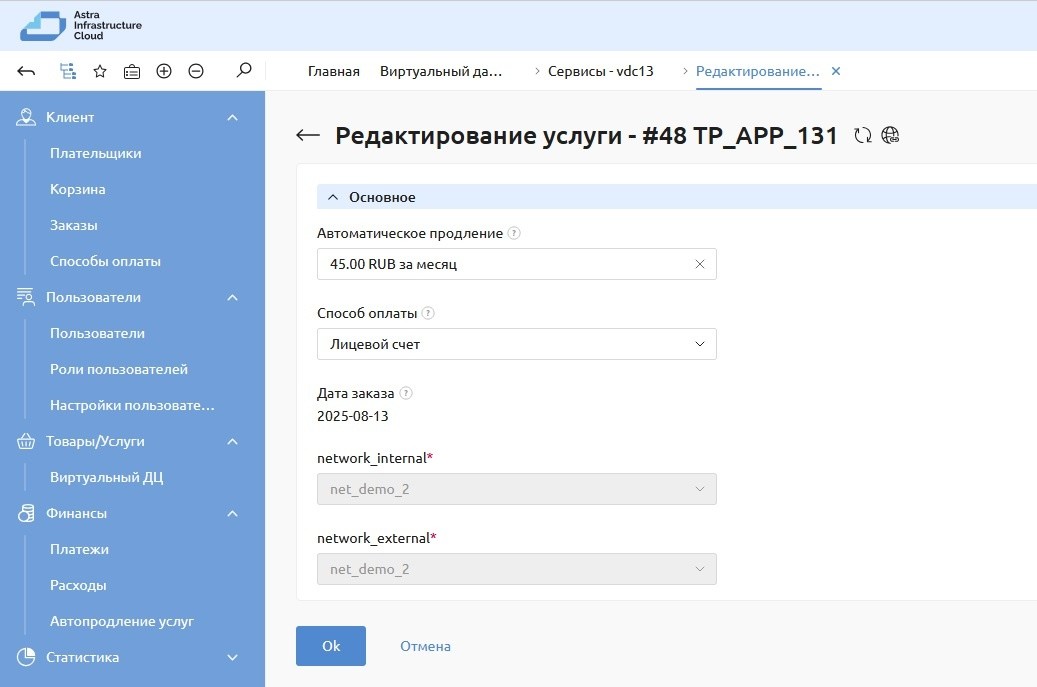Click the favorites star icon
Viewport: 1037px width, 687px height.
click(100, 71)
